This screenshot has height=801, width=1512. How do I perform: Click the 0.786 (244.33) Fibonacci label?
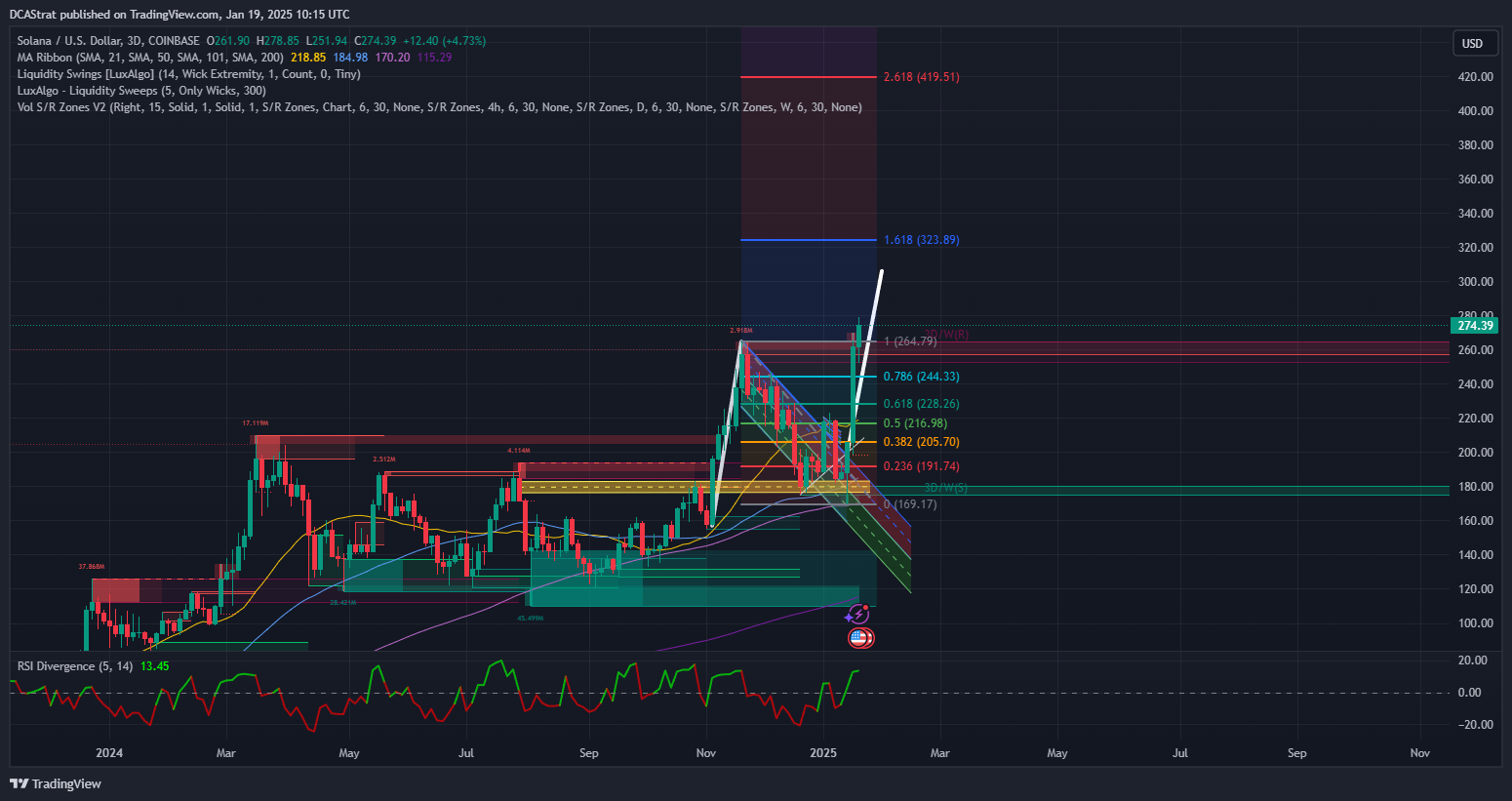click(921, 377)
